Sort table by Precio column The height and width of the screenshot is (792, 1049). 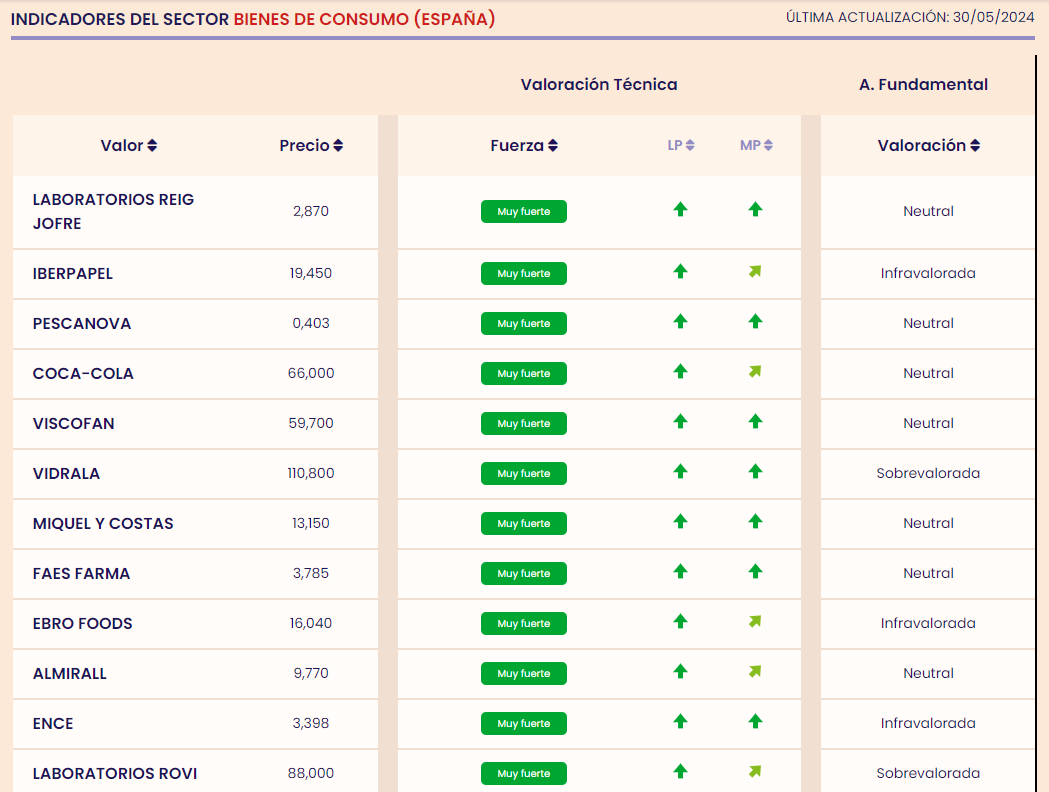click(311, 146)
